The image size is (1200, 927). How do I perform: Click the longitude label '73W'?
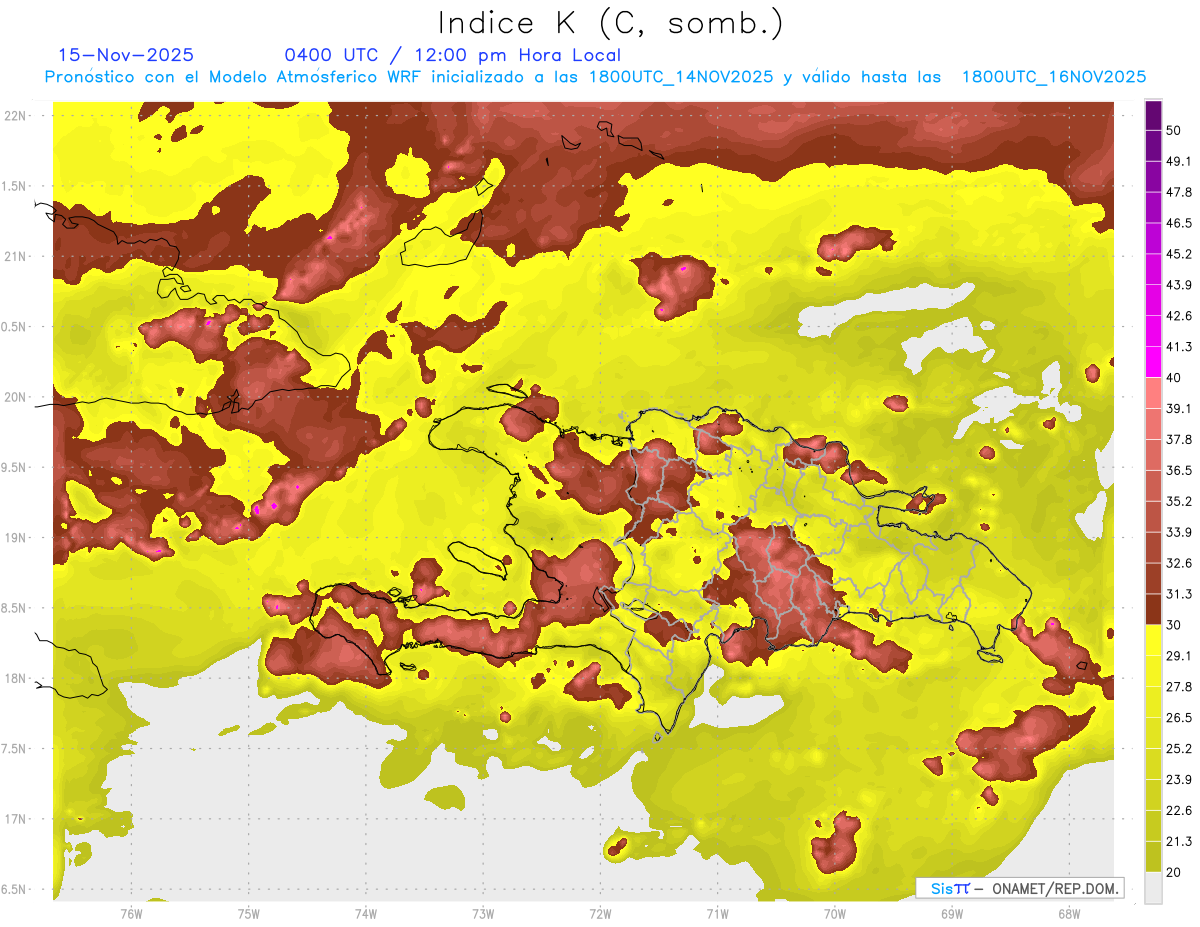483,914
